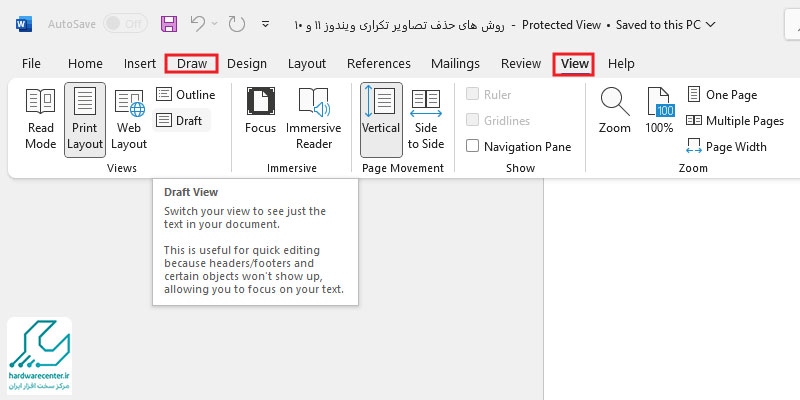Select the Outline view button

tap(186, 94)
